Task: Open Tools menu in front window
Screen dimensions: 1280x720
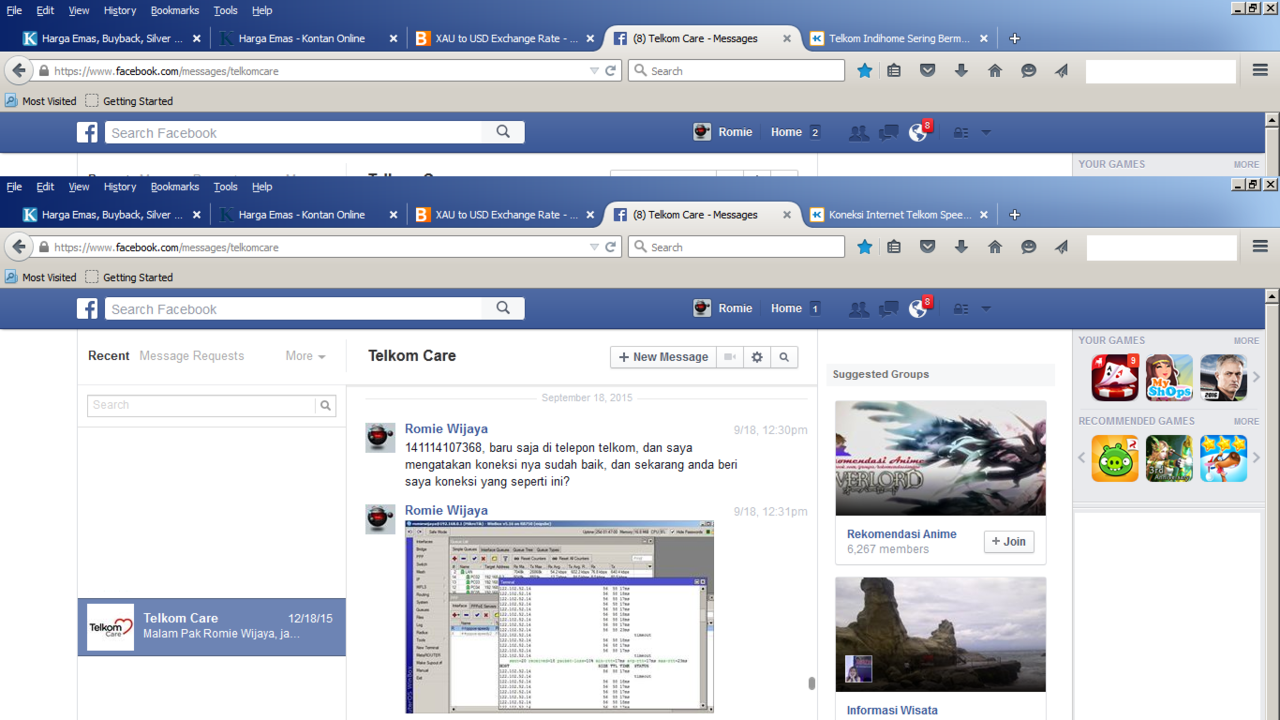Action: pos(226,187)
